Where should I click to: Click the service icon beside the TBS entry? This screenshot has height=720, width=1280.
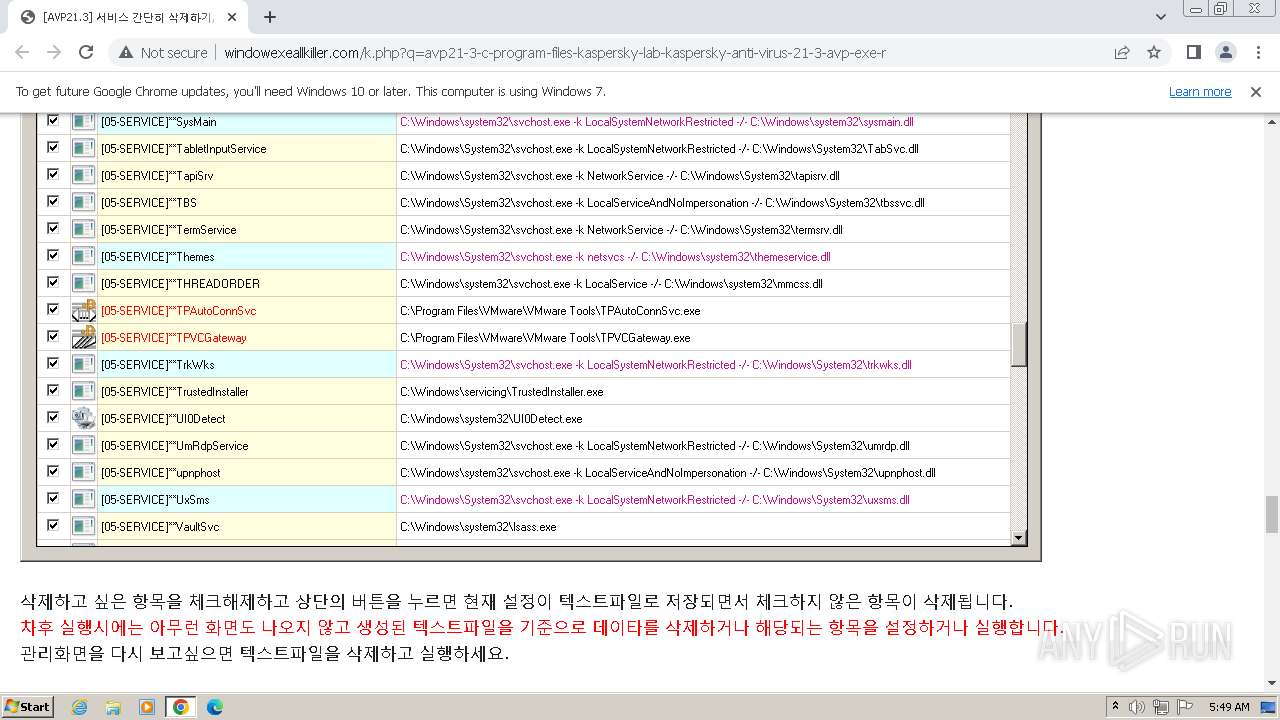pyautogui.click(x=83, y=203)
